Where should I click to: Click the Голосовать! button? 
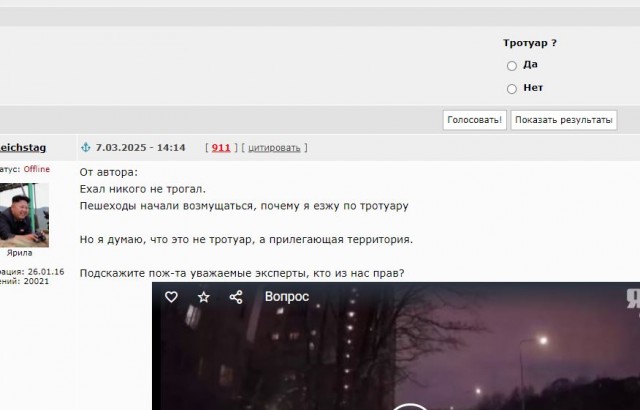tap(474, 120)
